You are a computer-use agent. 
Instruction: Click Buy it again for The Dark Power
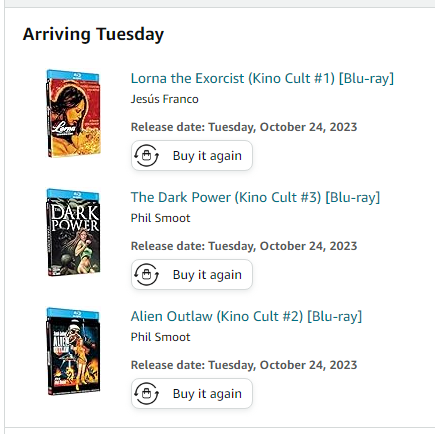(192, 274)
